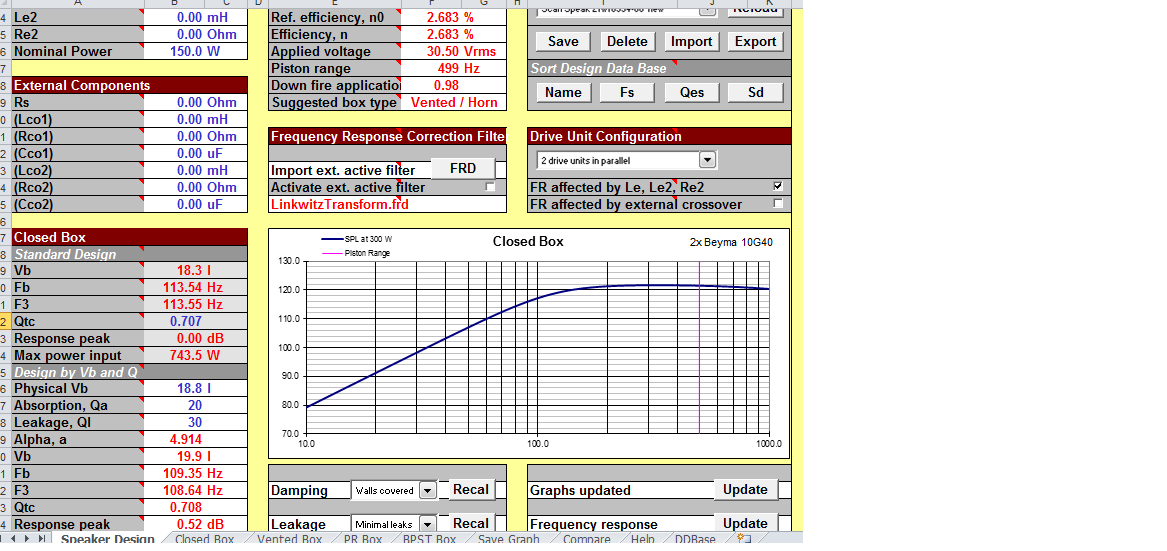Open the Leakage Minimal leaks dropdown

point(428,524)
